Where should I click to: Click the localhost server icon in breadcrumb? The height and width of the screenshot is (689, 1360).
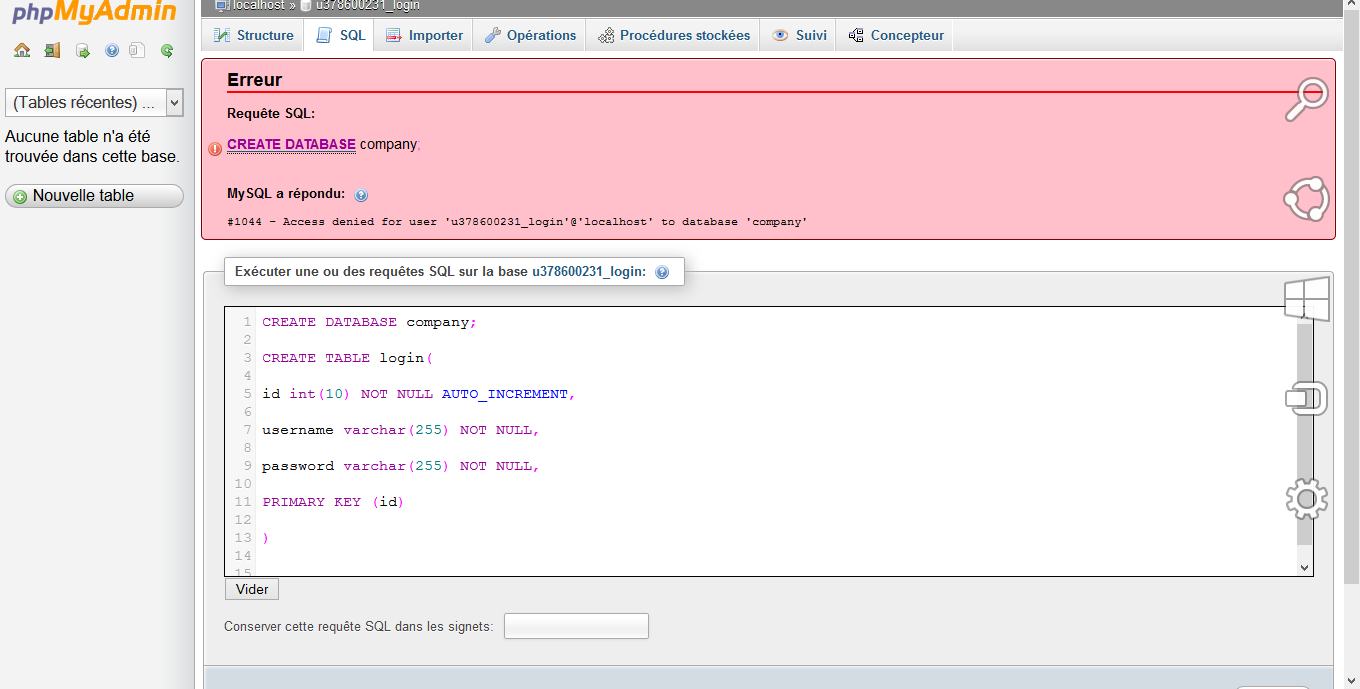[223, 5]
